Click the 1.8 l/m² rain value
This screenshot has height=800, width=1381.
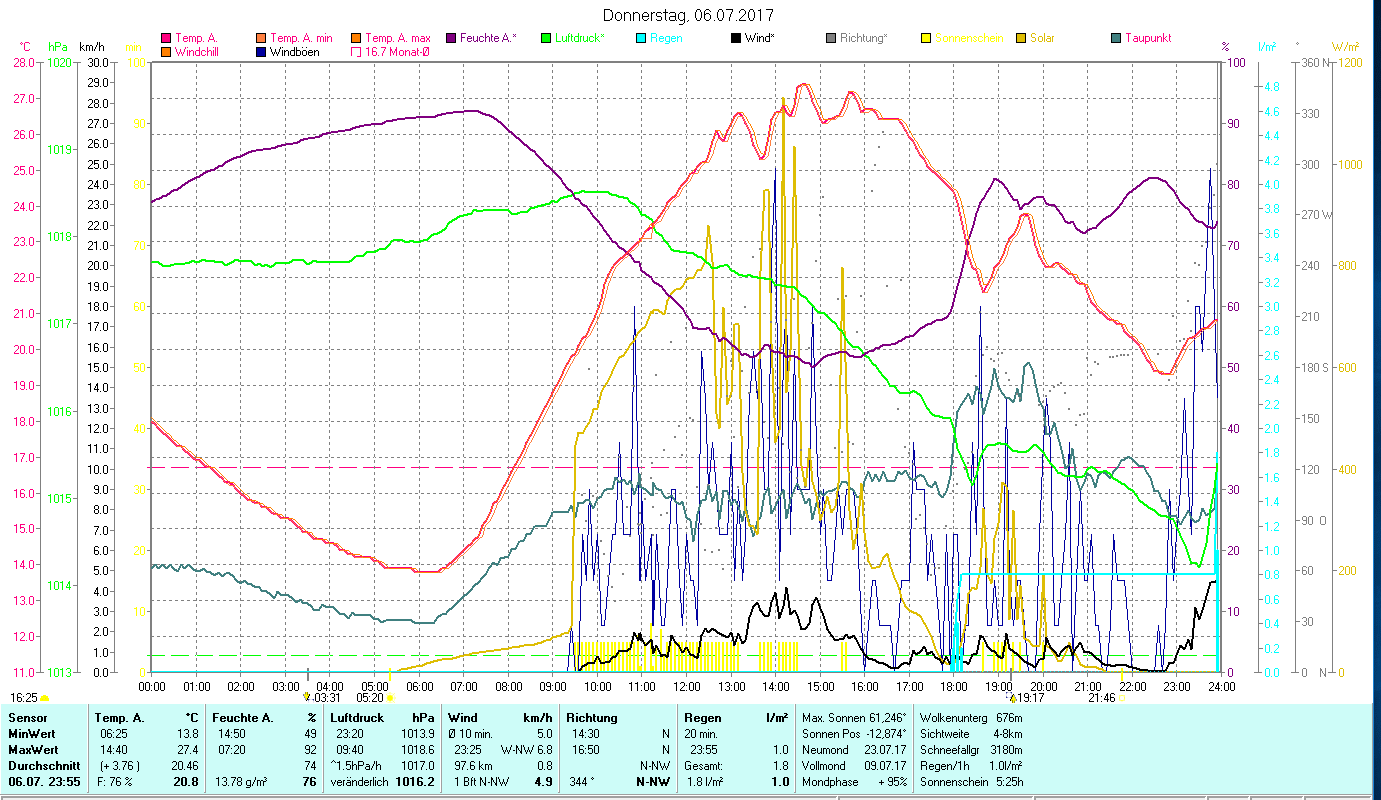click(706, 782)
